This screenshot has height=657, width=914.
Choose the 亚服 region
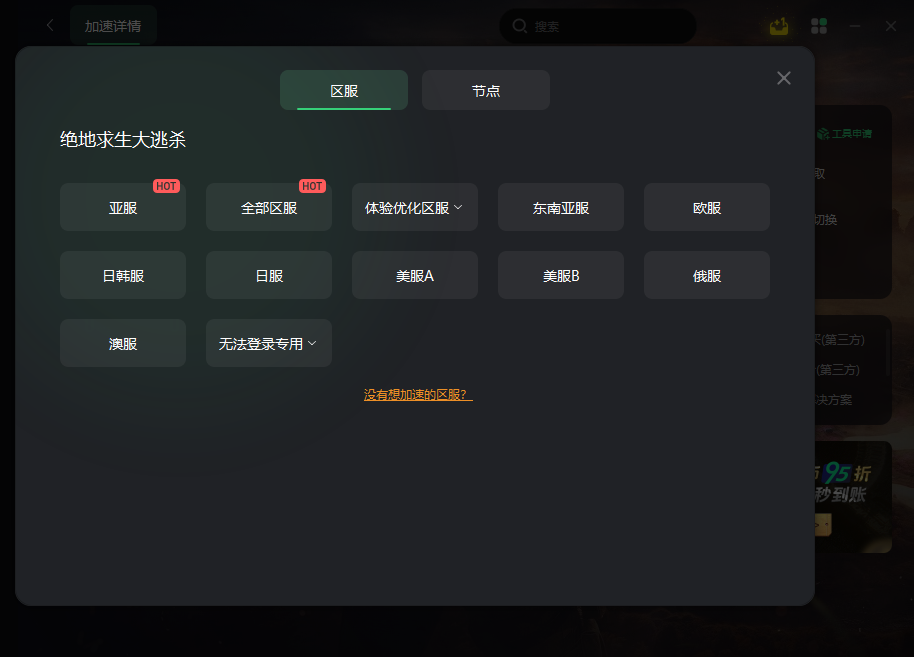pyautogui.click(x=123, y=208)
